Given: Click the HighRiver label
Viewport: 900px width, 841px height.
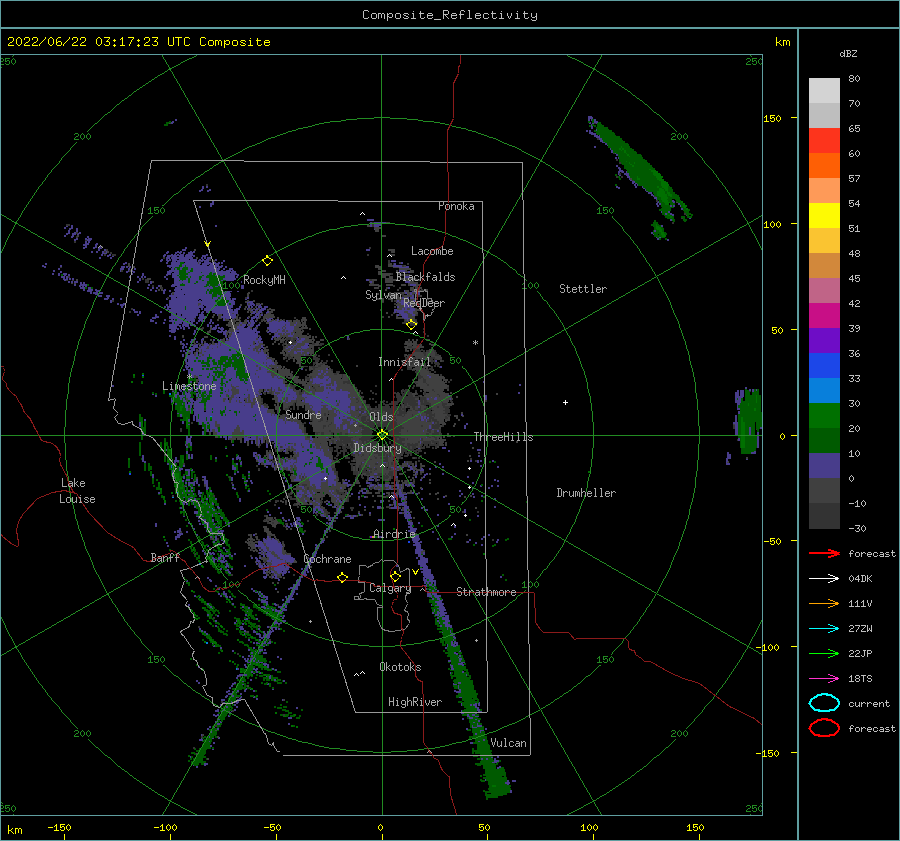Looking at the screenshot, I should point(415,702).
